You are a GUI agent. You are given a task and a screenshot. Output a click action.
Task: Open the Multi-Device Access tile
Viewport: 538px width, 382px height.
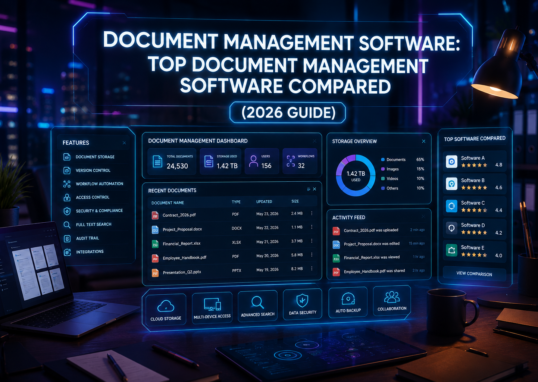pos(212,308)
